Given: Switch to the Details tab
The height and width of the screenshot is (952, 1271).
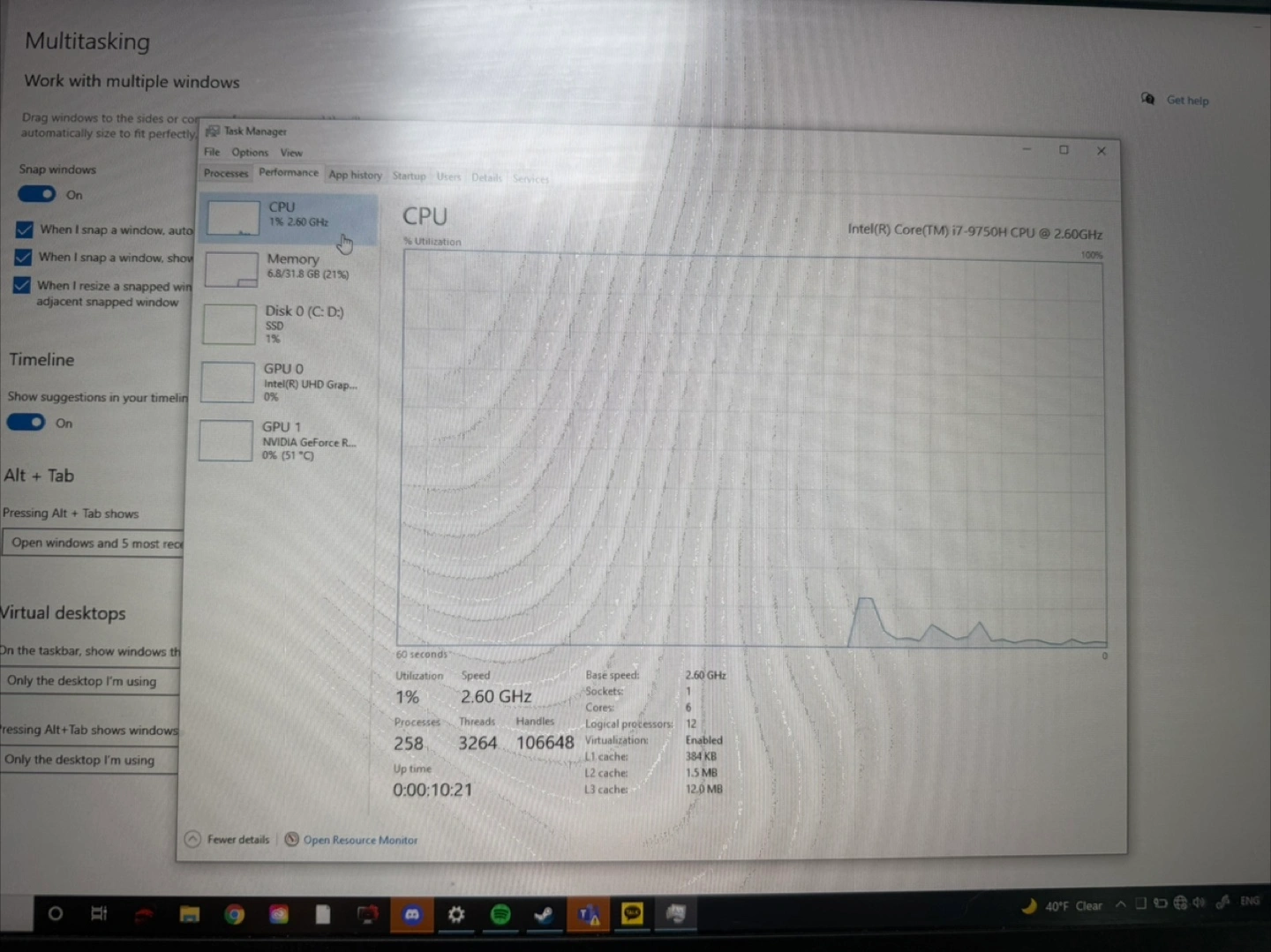Looking at the screenshot, I should click(x=486, y=177).
